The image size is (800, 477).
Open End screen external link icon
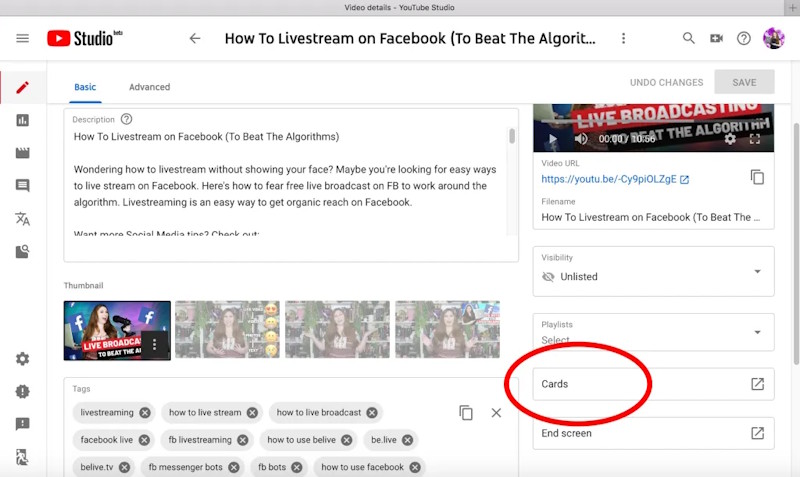758,433
